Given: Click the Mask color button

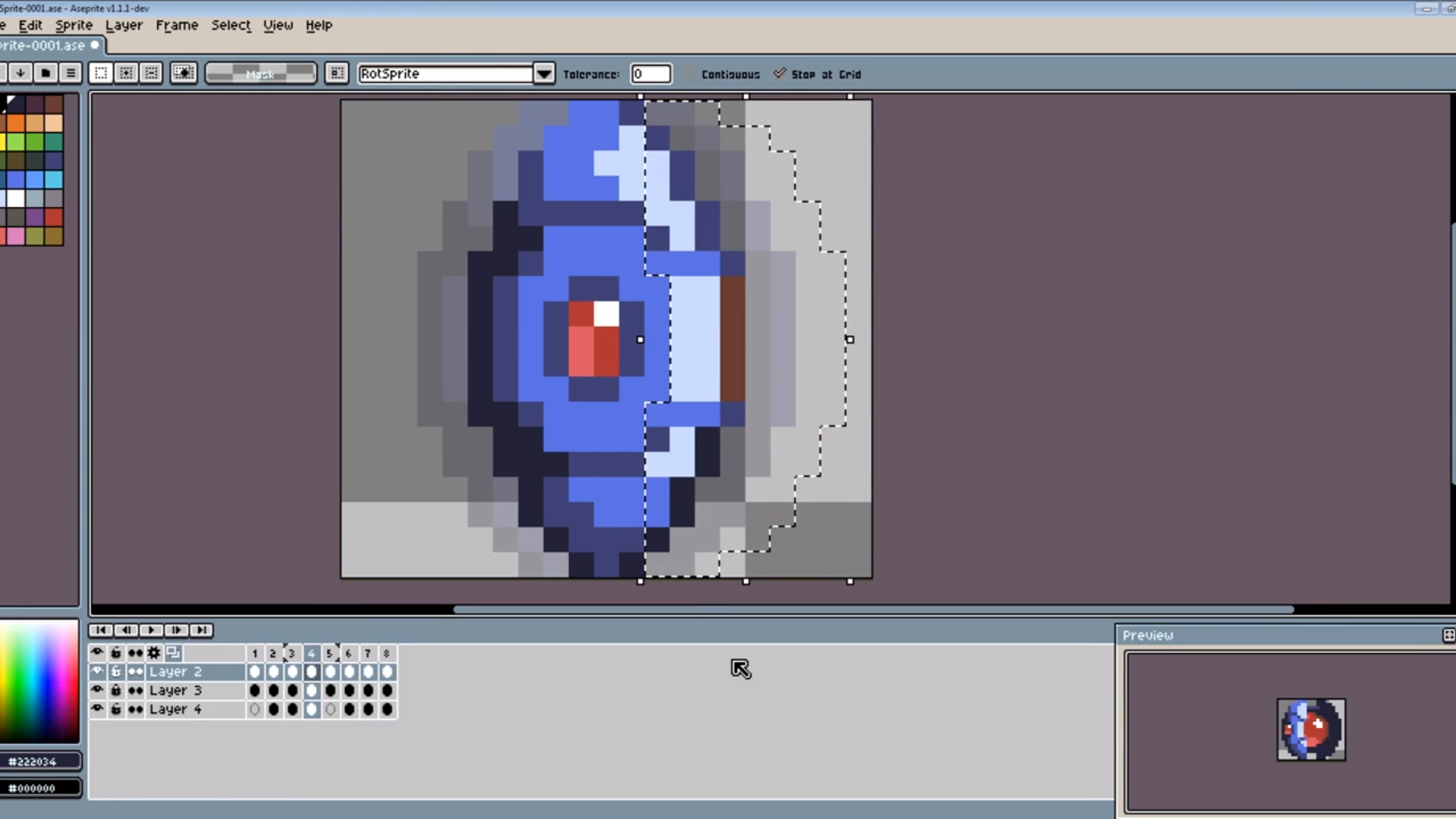Looking at the screenshot, I should (261, 74).
